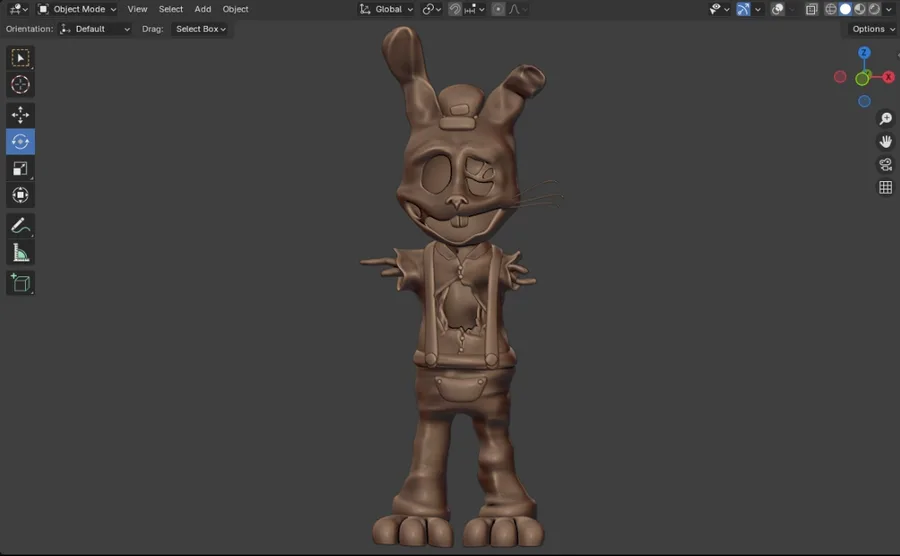Toggle snapping magnet button
Viewport: 900px width, 556px height.
tap(455, 9)
